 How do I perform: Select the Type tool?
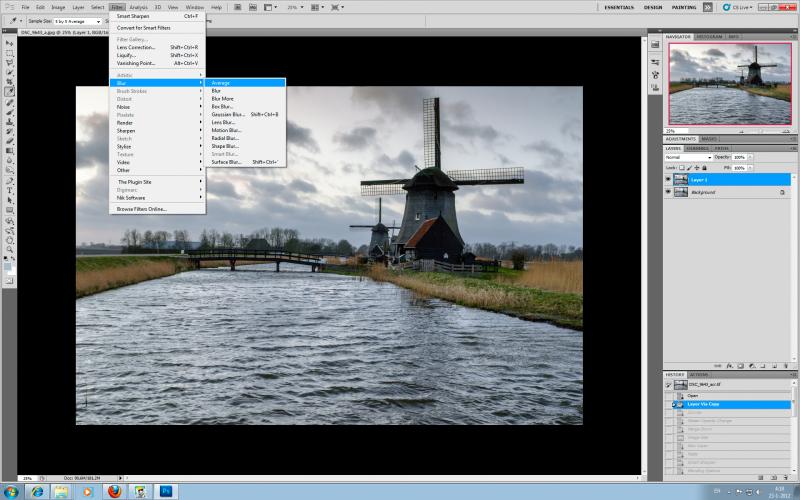(9, 191)
